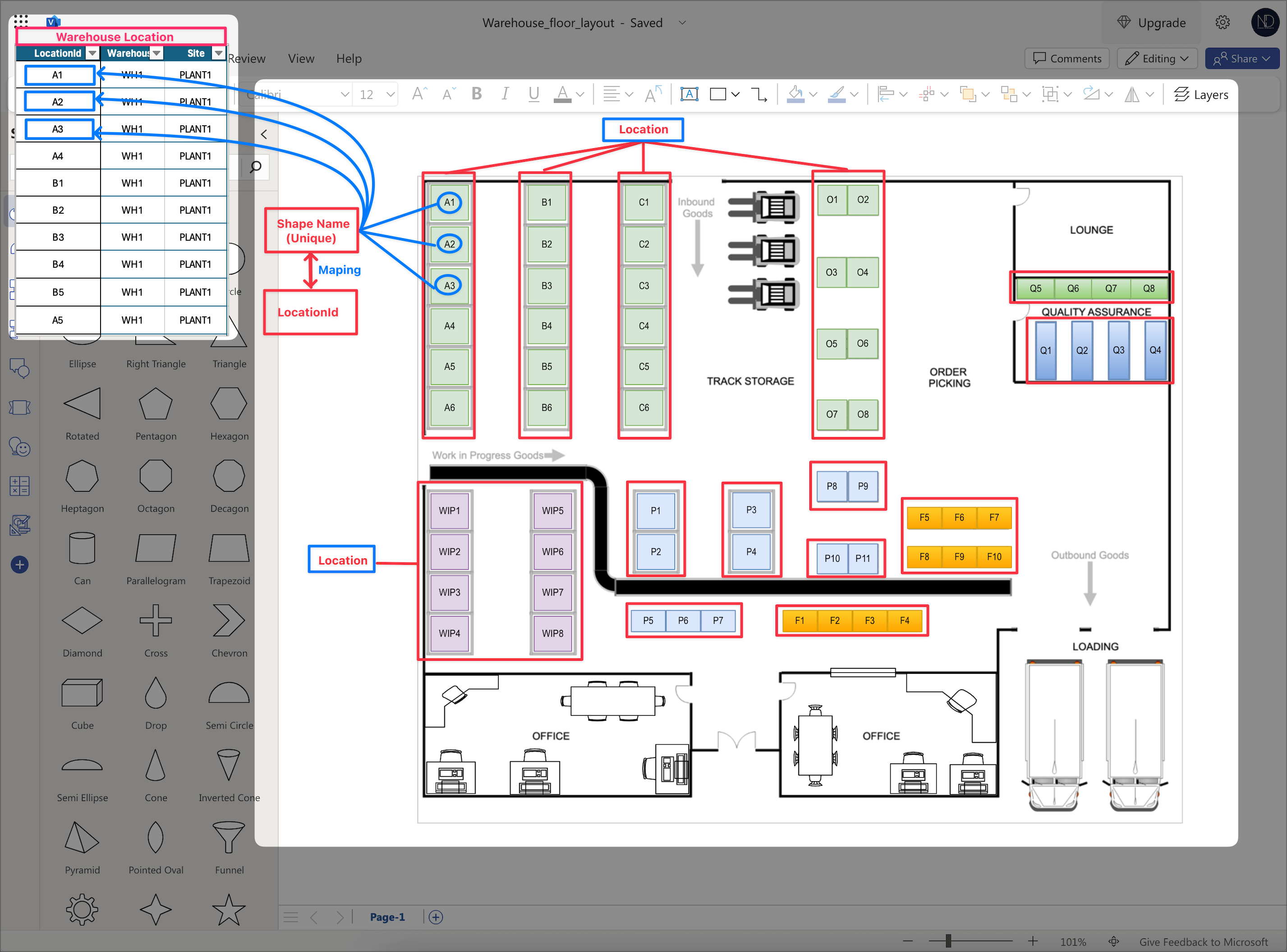Toggle italic formatting
Image resolution: width=1287 pixels, height=952 pixels.
(x=505, y=94)
